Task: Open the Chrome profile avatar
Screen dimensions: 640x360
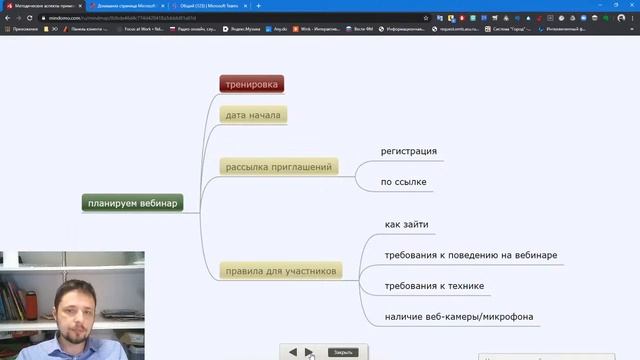Action: coord(621,18)
